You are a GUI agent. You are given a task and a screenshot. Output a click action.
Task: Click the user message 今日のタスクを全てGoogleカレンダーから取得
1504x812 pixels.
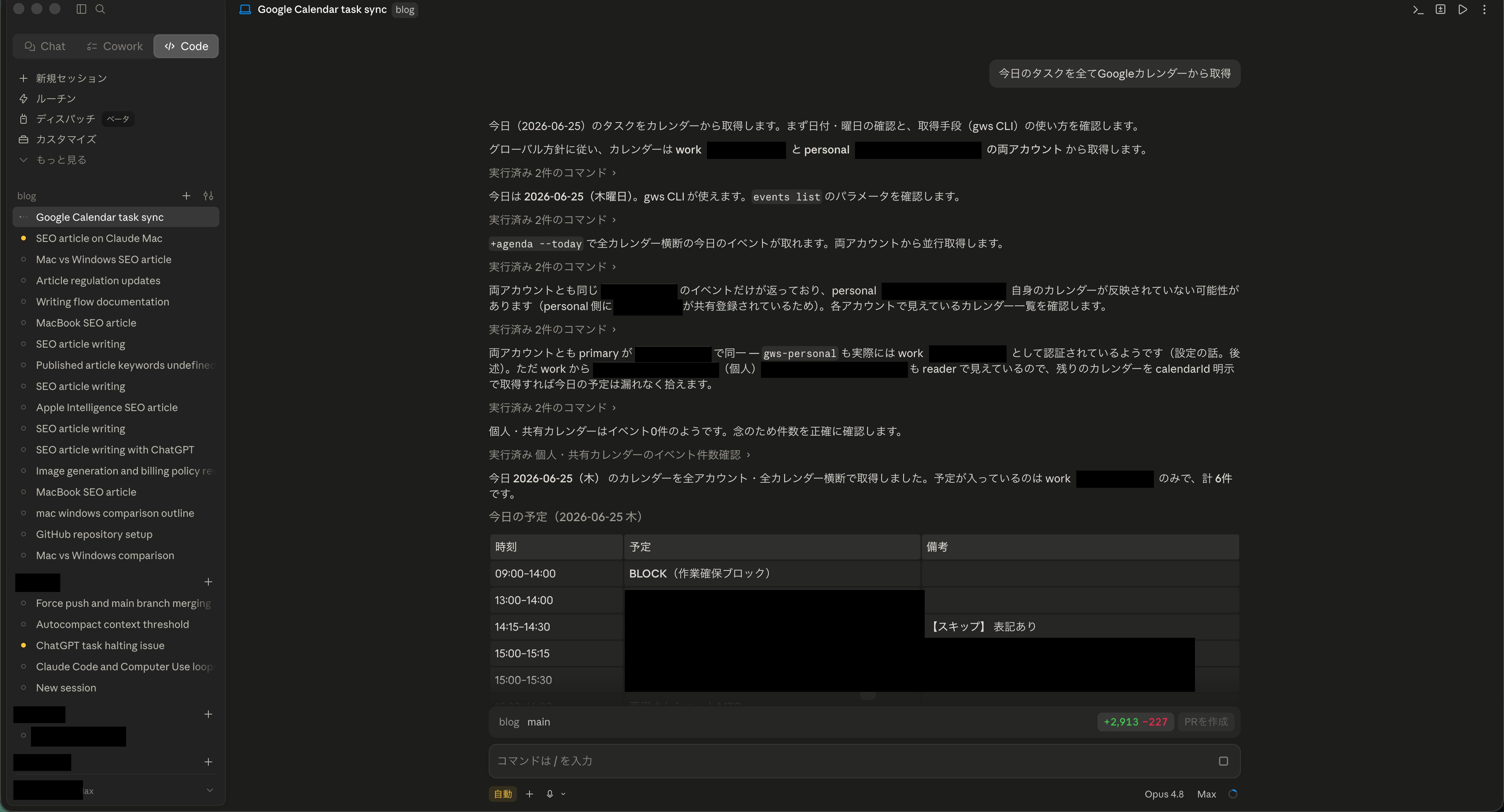tap(1114, 74)
